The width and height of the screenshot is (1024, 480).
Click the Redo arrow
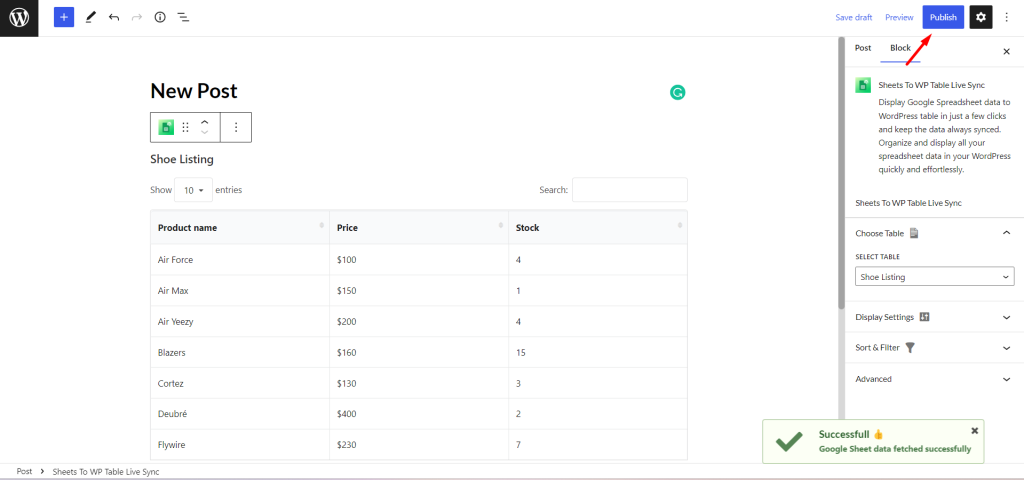tap(136, 18)
